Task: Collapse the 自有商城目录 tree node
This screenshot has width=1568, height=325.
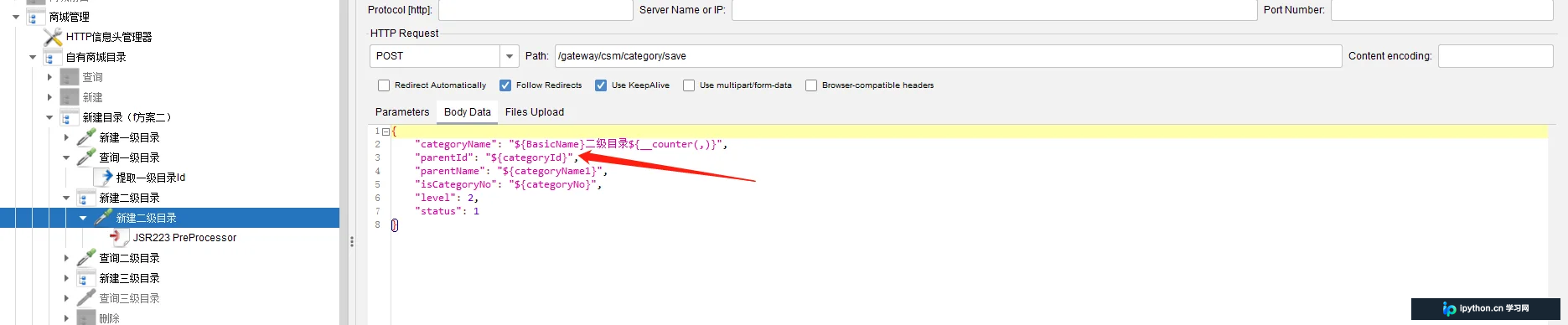Action: tap(33, 57)
